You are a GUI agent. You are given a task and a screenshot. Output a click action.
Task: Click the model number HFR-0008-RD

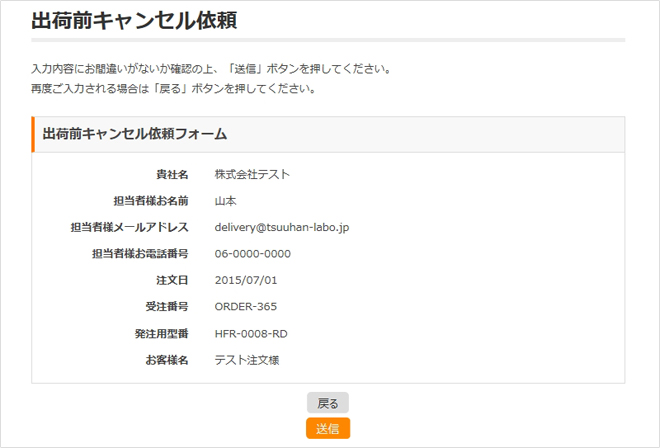coord(251,333)
